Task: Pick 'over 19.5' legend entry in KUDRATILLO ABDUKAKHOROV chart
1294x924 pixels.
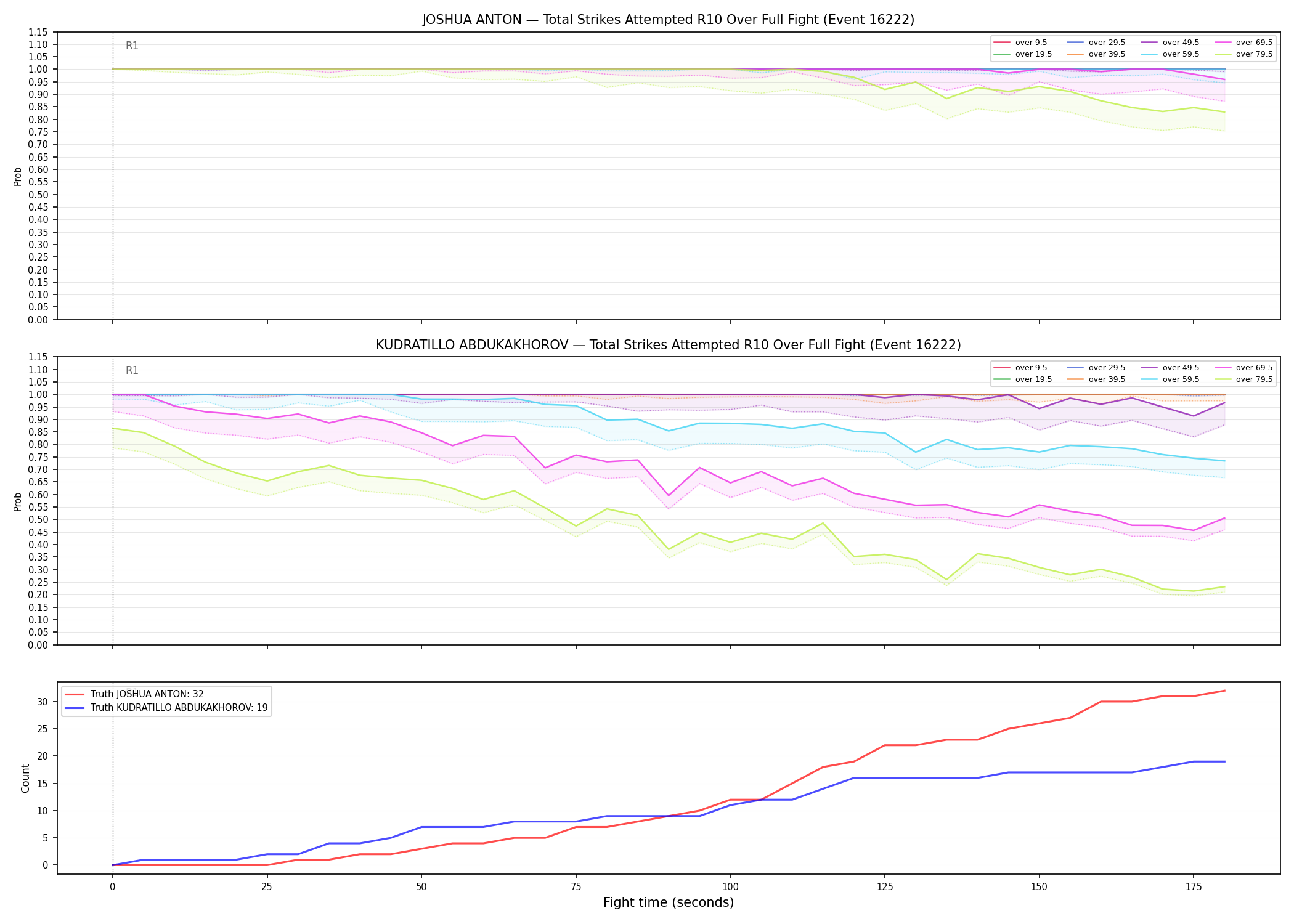Action: pyautogui.click(x=1022, y=379)
